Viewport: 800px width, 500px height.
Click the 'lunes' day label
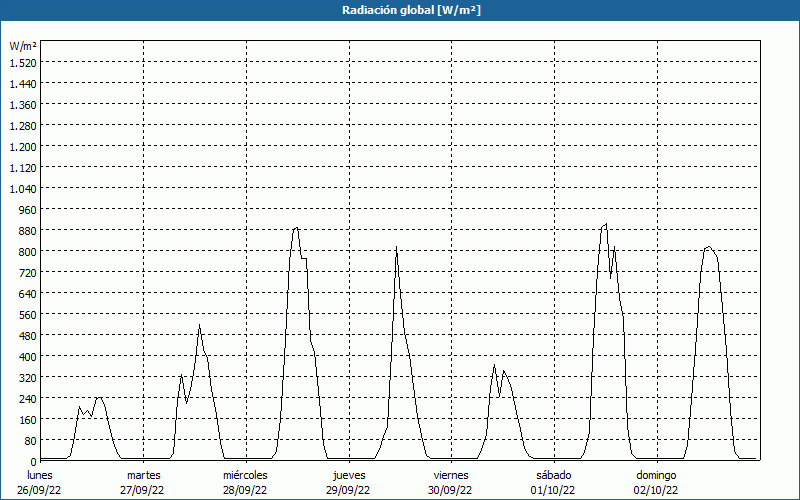pos(40,476)
